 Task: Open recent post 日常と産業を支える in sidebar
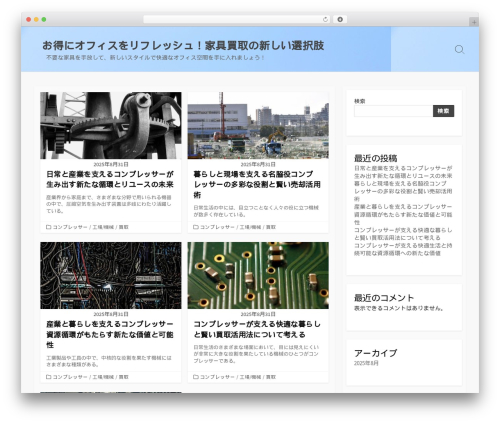pos(403,172)
